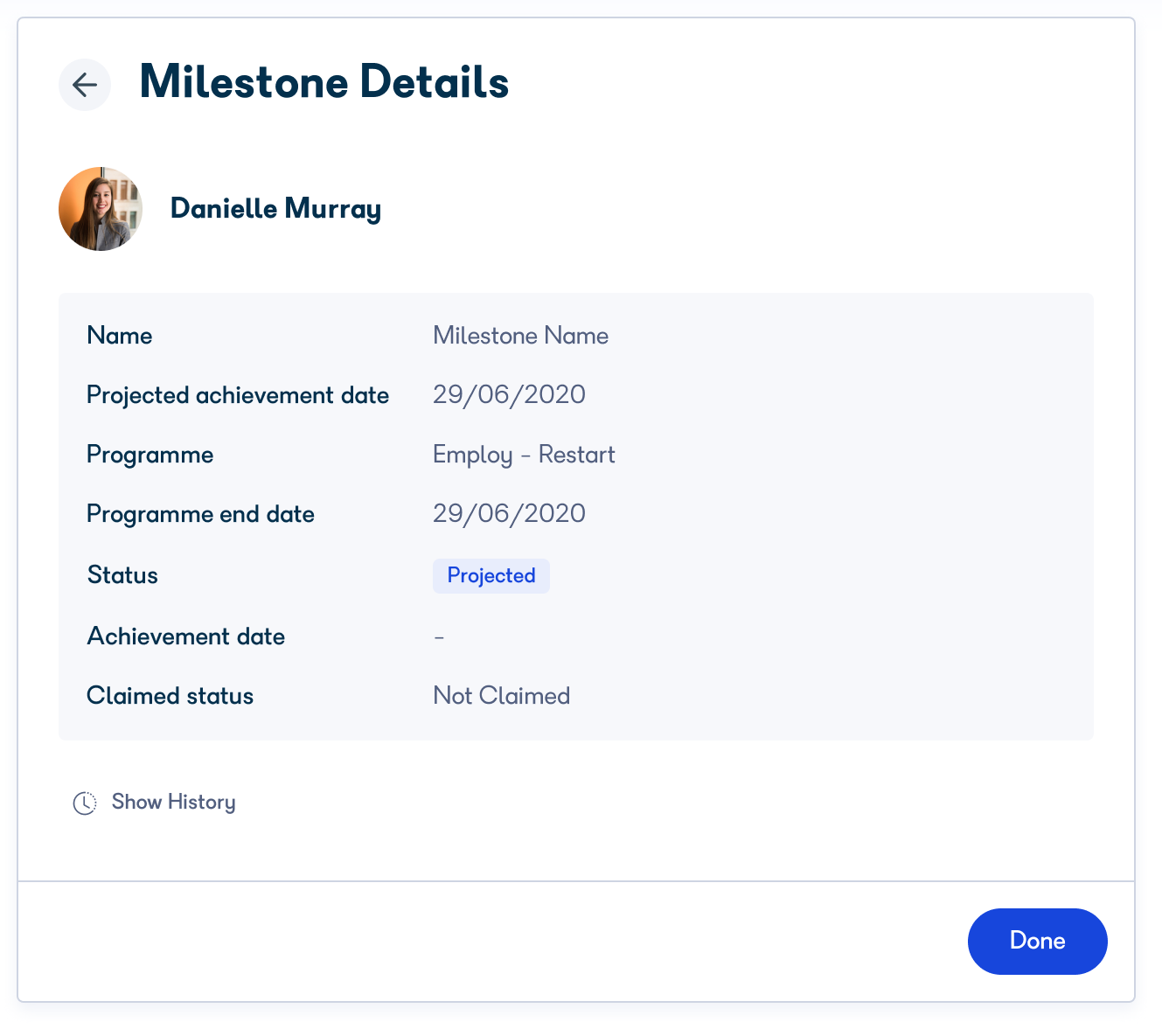Click the 'Not Claimed' status value
1162x1036 pixels.
pyautogui.click(x=502, y=696)
